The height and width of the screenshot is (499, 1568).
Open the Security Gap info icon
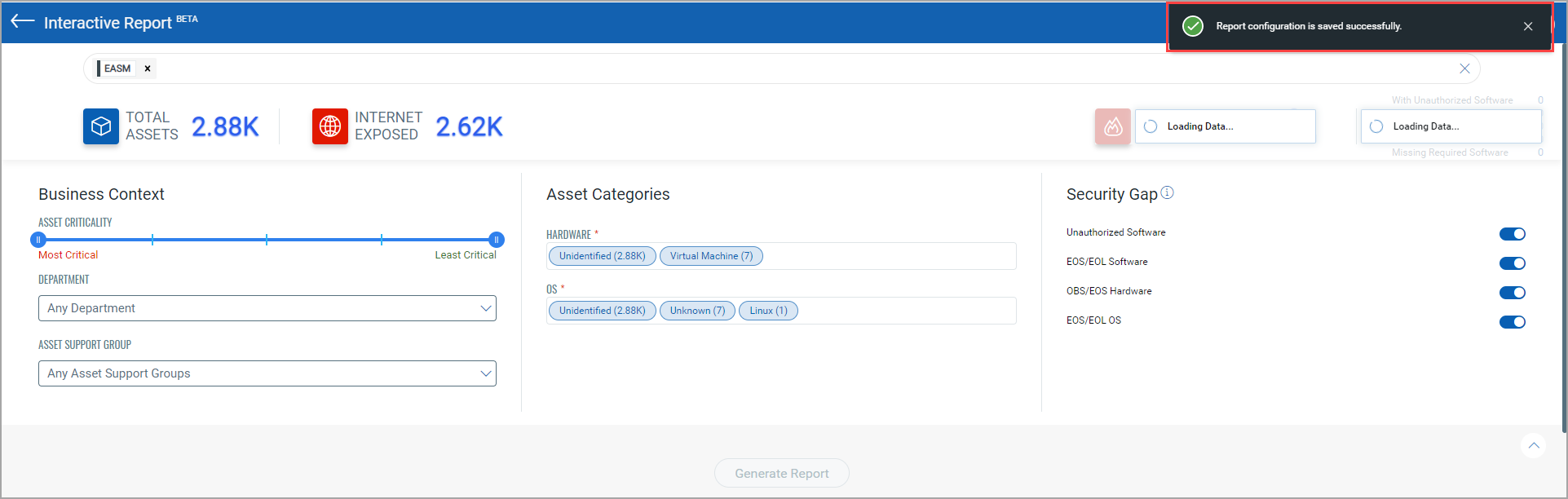tap(1167, 192)
